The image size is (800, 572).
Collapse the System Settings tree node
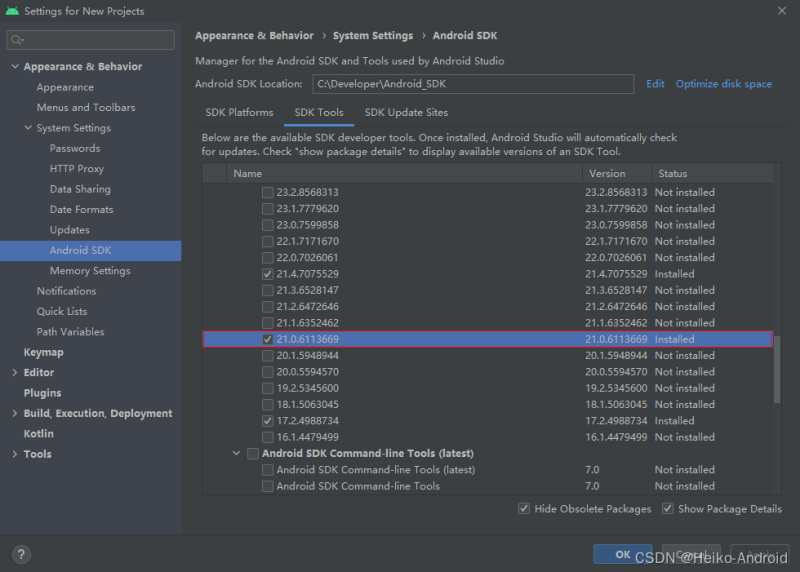coord(28,128)
